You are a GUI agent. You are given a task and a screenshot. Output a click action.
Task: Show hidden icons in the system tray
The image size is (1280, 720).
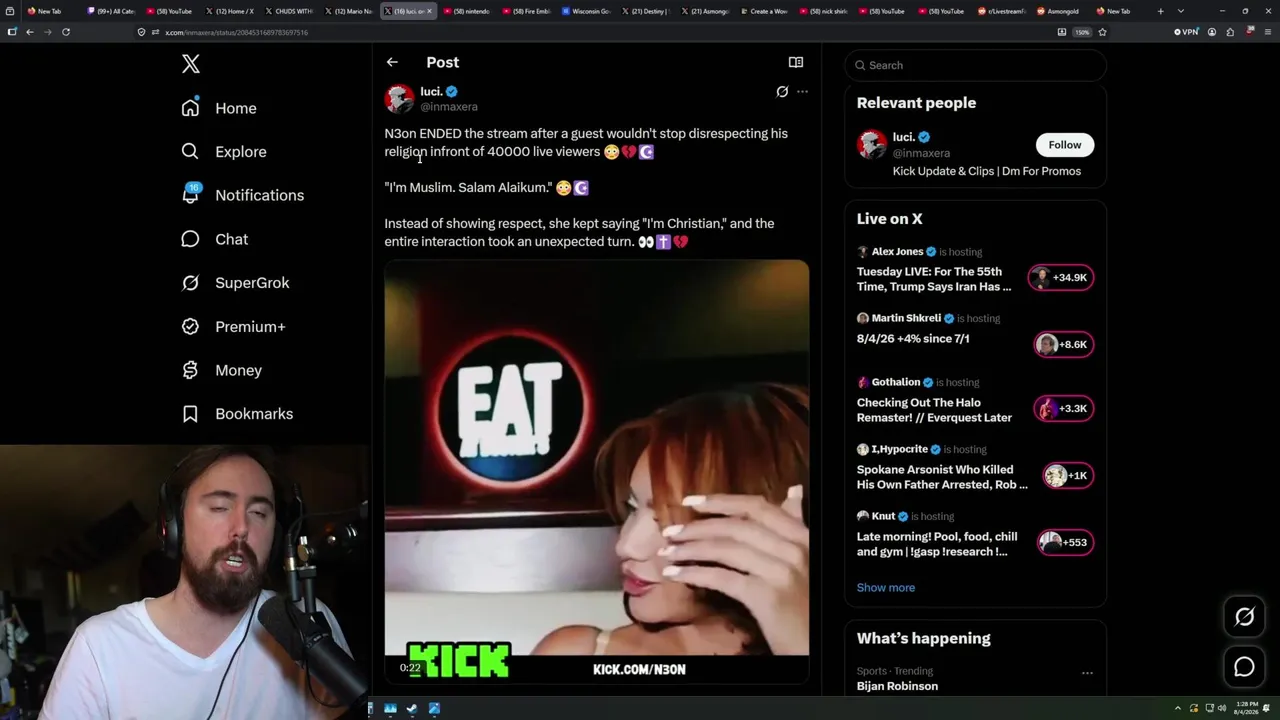coord(1178,709)
